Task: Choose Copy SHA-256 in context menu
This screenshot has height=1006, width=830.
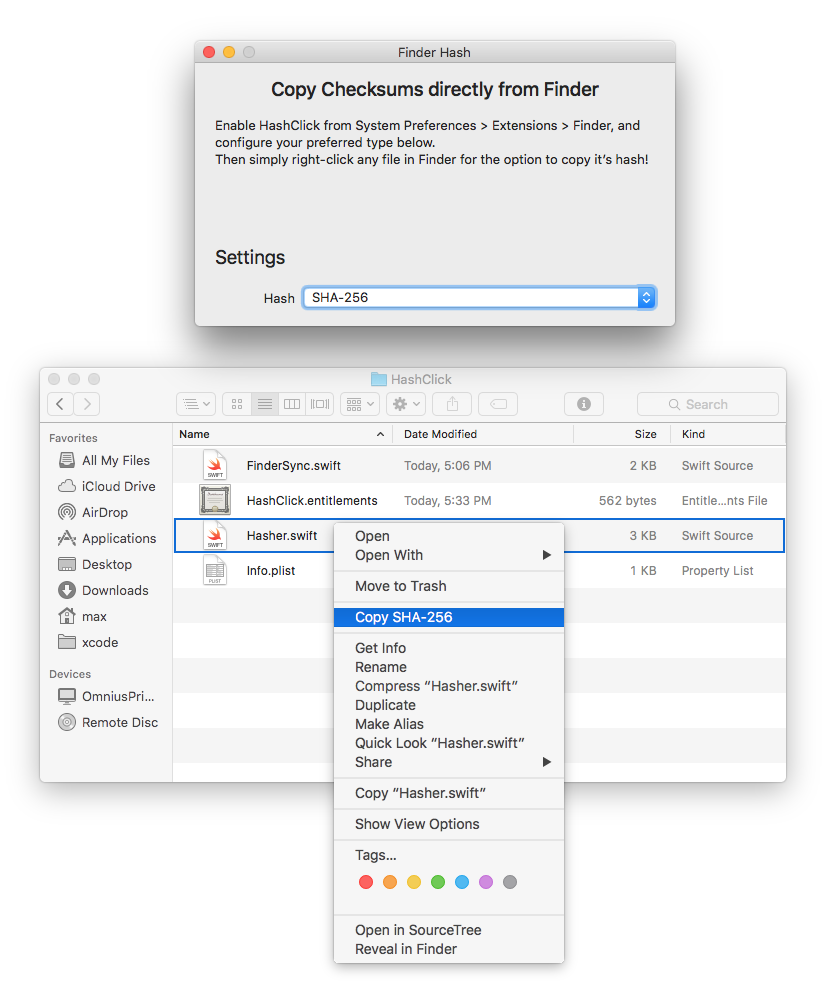Action: [448, 617]
